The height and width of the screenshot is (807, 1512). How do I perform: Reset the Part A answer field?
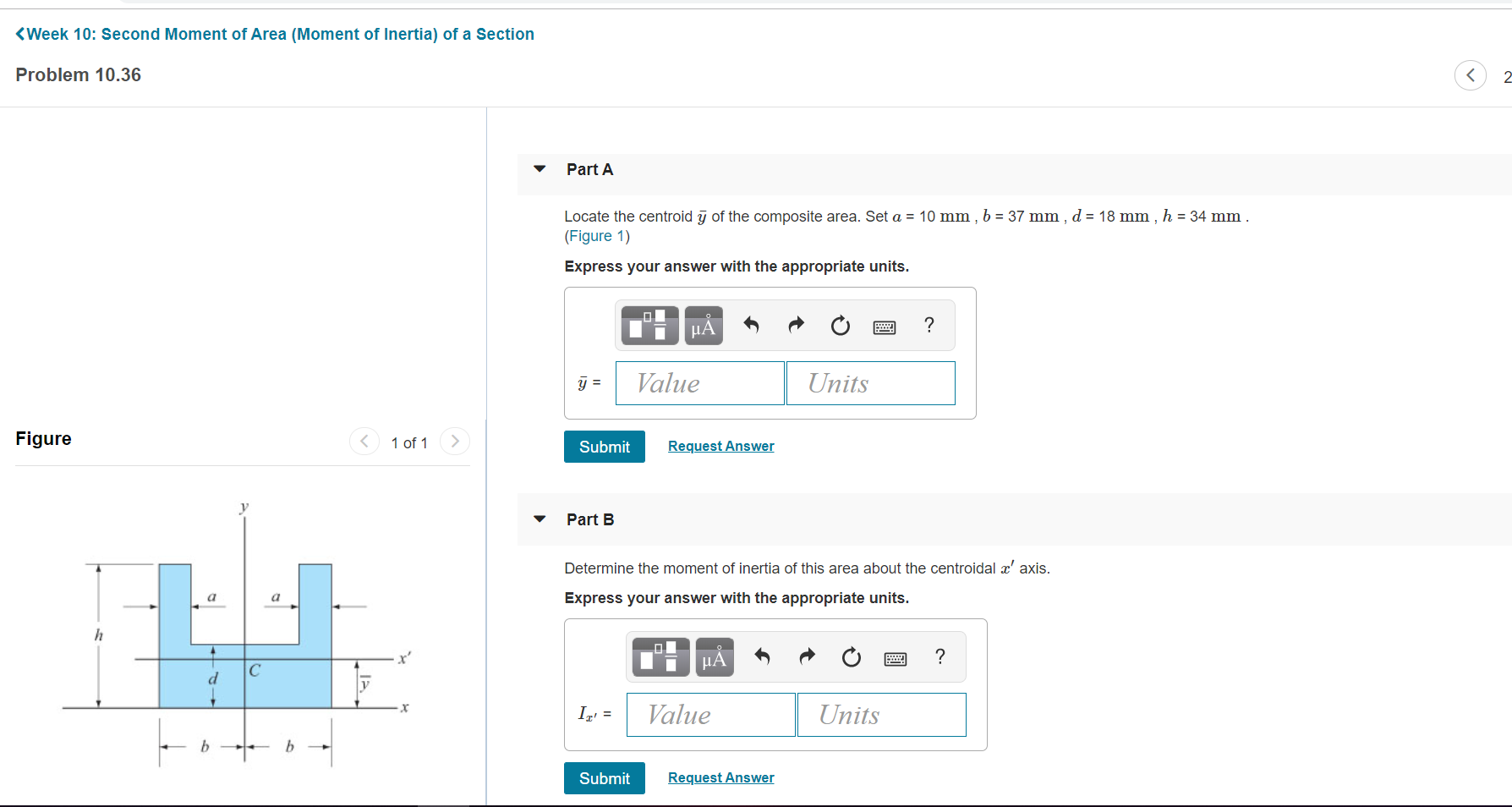(x=840, y=325)
